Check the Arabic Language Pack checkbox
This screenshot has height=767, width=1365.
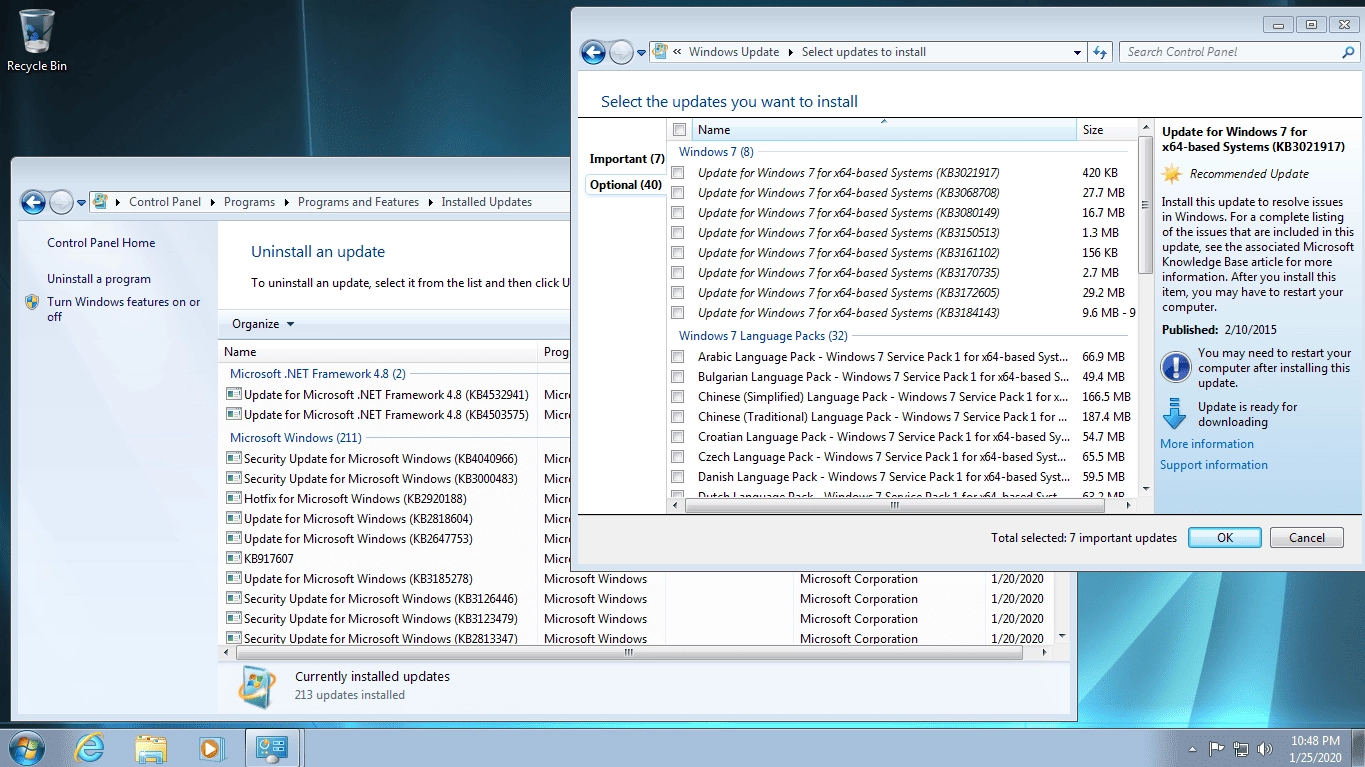pyautogui.click(x=678, y=357)
